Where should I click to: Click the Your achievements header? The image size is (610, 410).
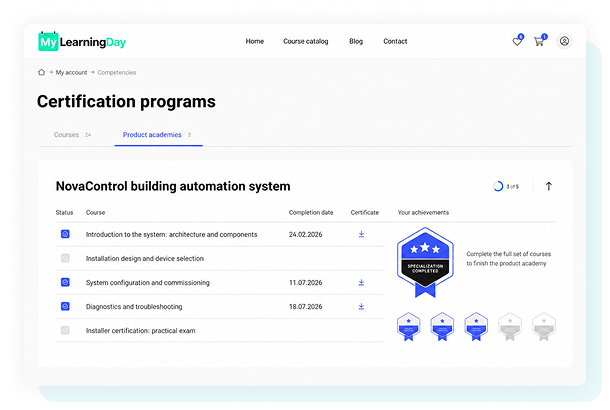coord(423,212)
